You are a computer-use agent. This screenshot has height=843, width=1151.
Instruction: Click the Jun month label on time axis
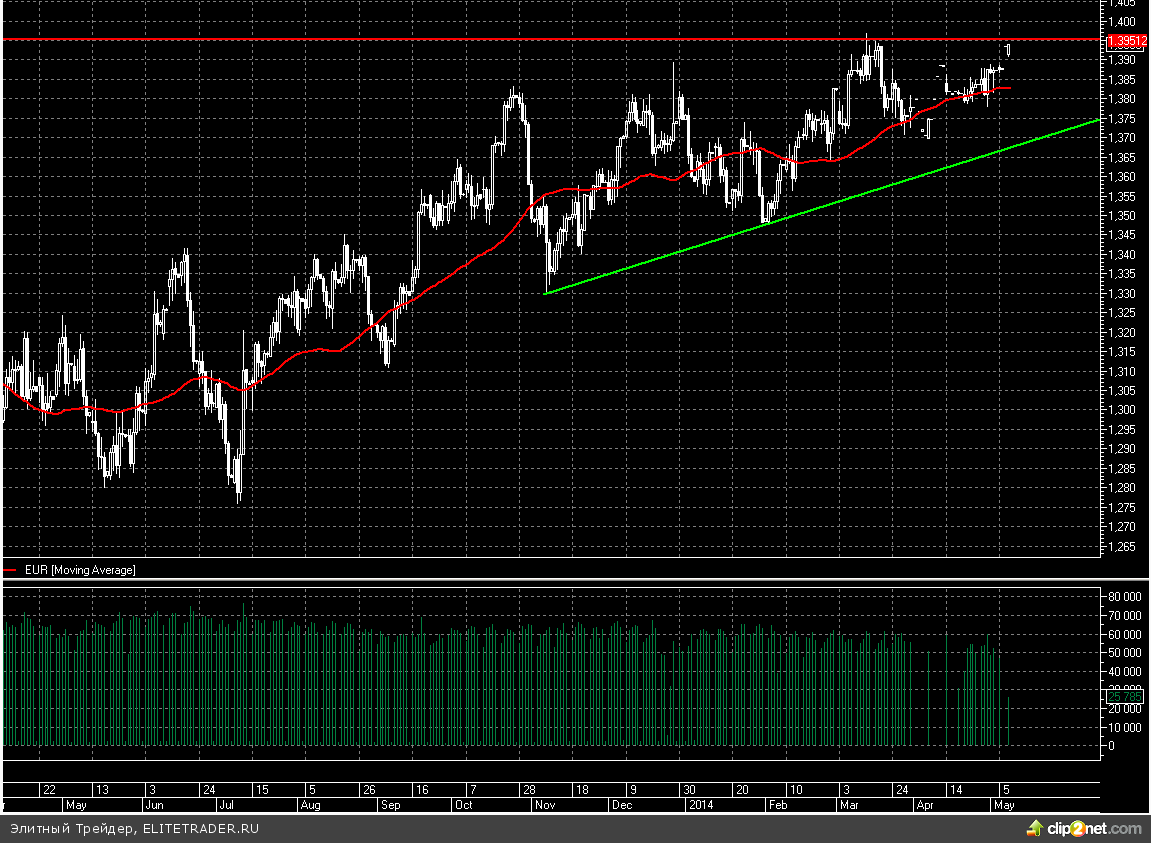155,804
